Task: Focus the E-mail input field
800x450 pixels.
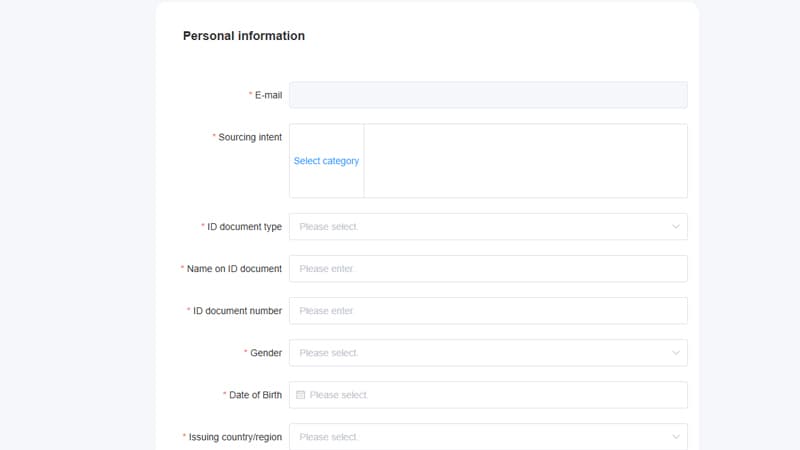Action: click(488, 95)
